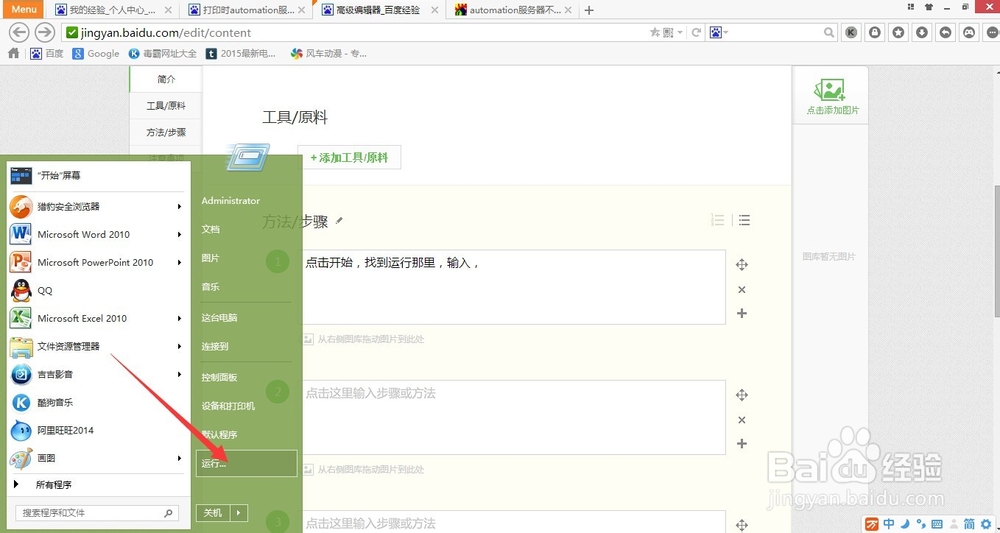Launch 酷狗音乐 from the Start menu
1000x533 pixels.
(96, 402)
